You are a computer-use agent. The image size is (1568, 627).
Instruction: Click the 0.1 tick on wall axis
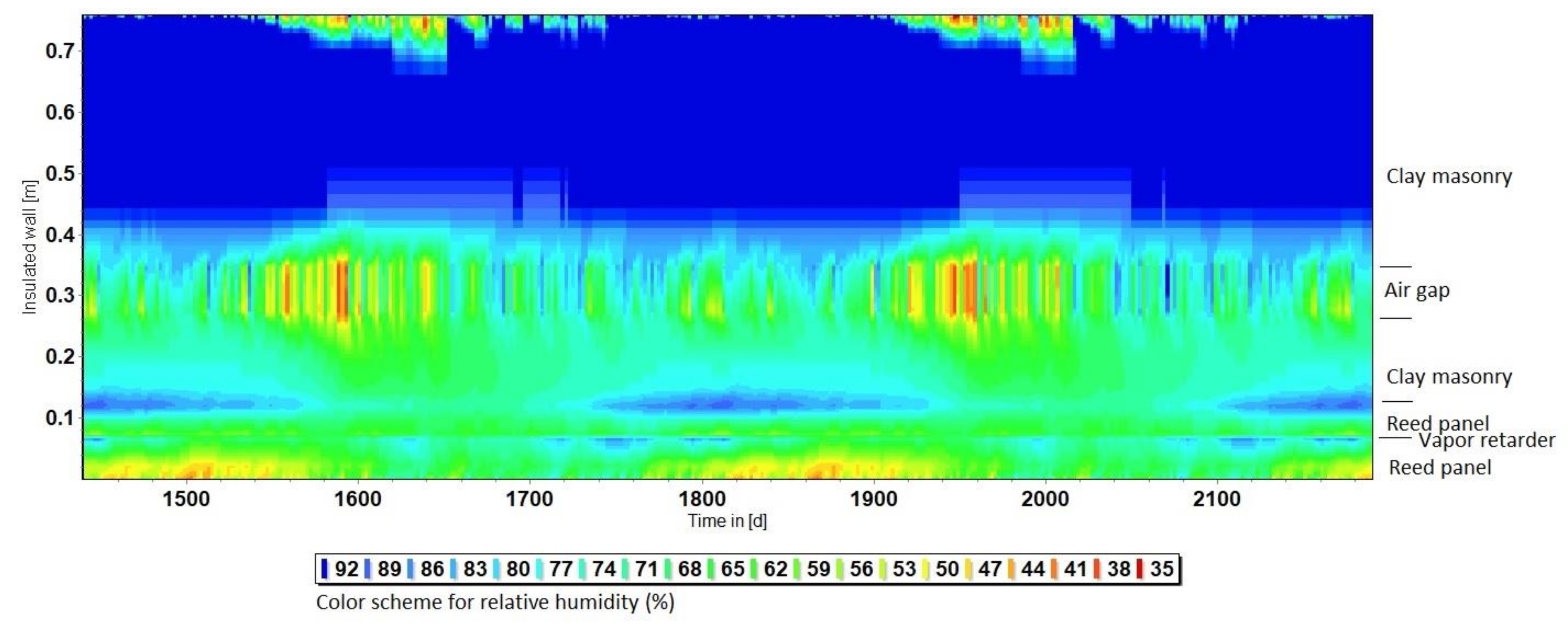60,418
